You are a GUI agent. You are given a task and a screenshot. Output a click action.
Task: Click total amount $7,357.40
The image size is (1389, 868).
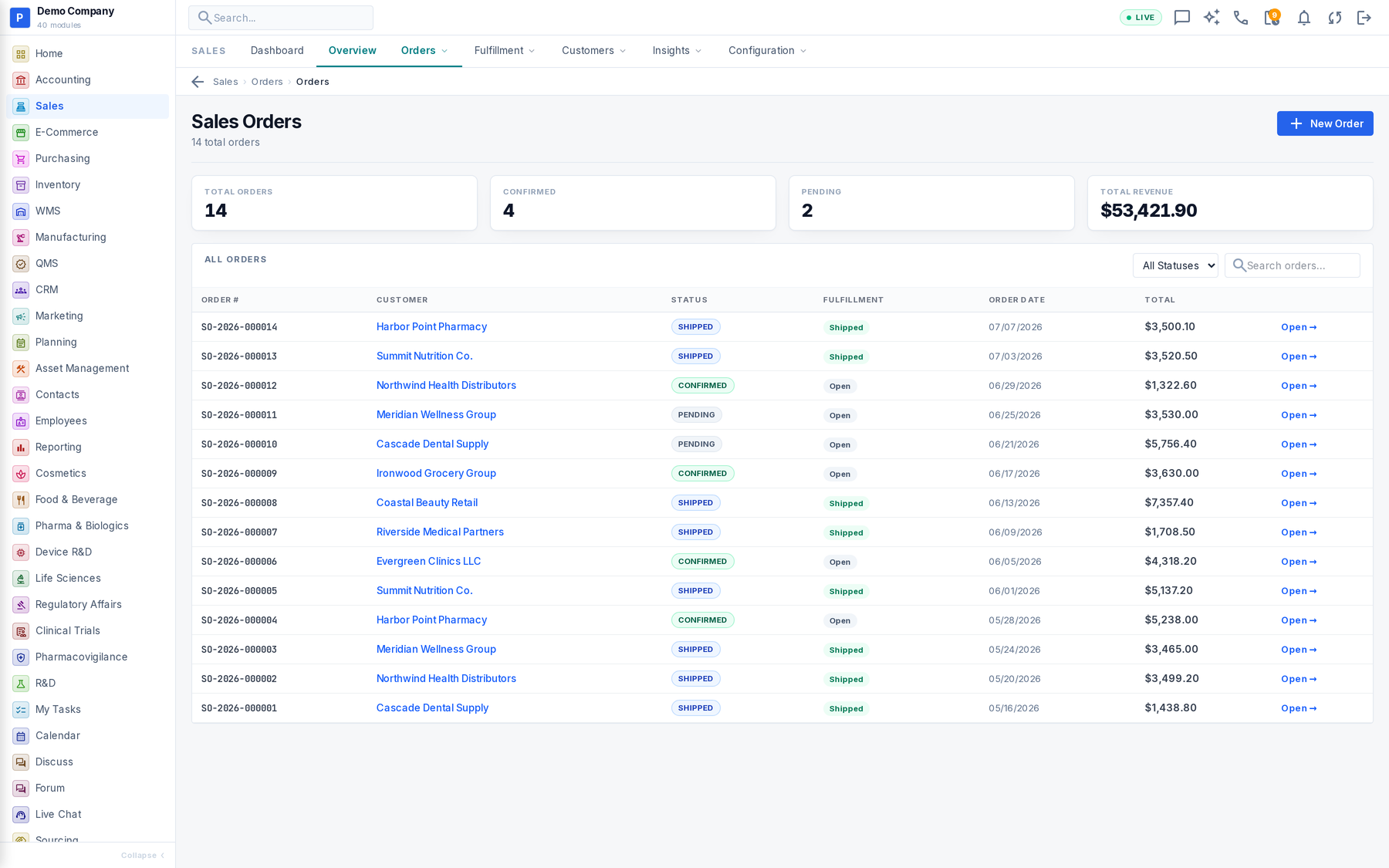(x=1169, y=503)
